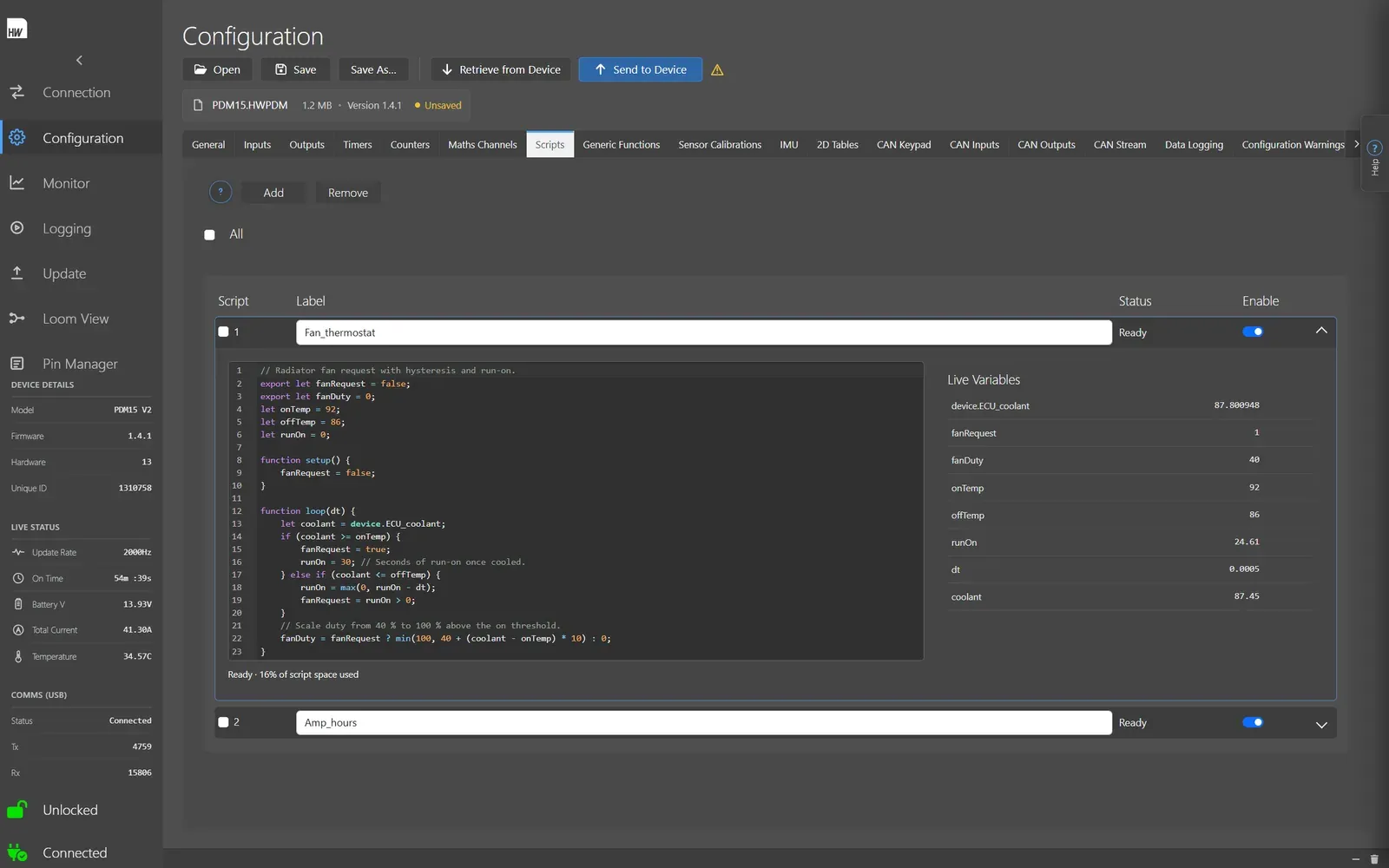Click the HW logo icon
The image size is (1389, 868).
(16, 29)
